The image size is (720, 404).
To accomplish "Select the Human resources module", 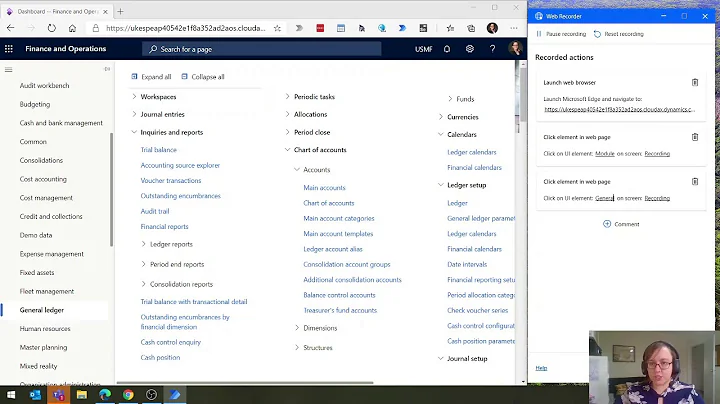I will pyautogui.click(x=45, y=329).
